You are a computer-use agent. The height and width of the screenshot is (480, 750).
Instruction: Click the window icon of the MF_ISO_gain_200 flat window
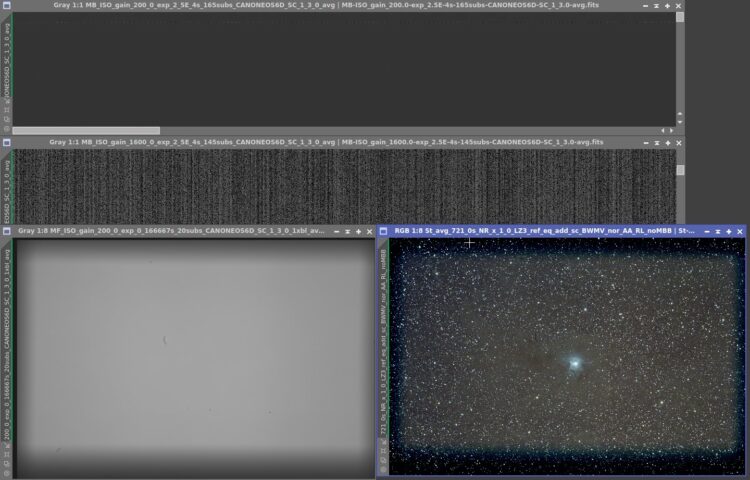[x=7, y=231]
